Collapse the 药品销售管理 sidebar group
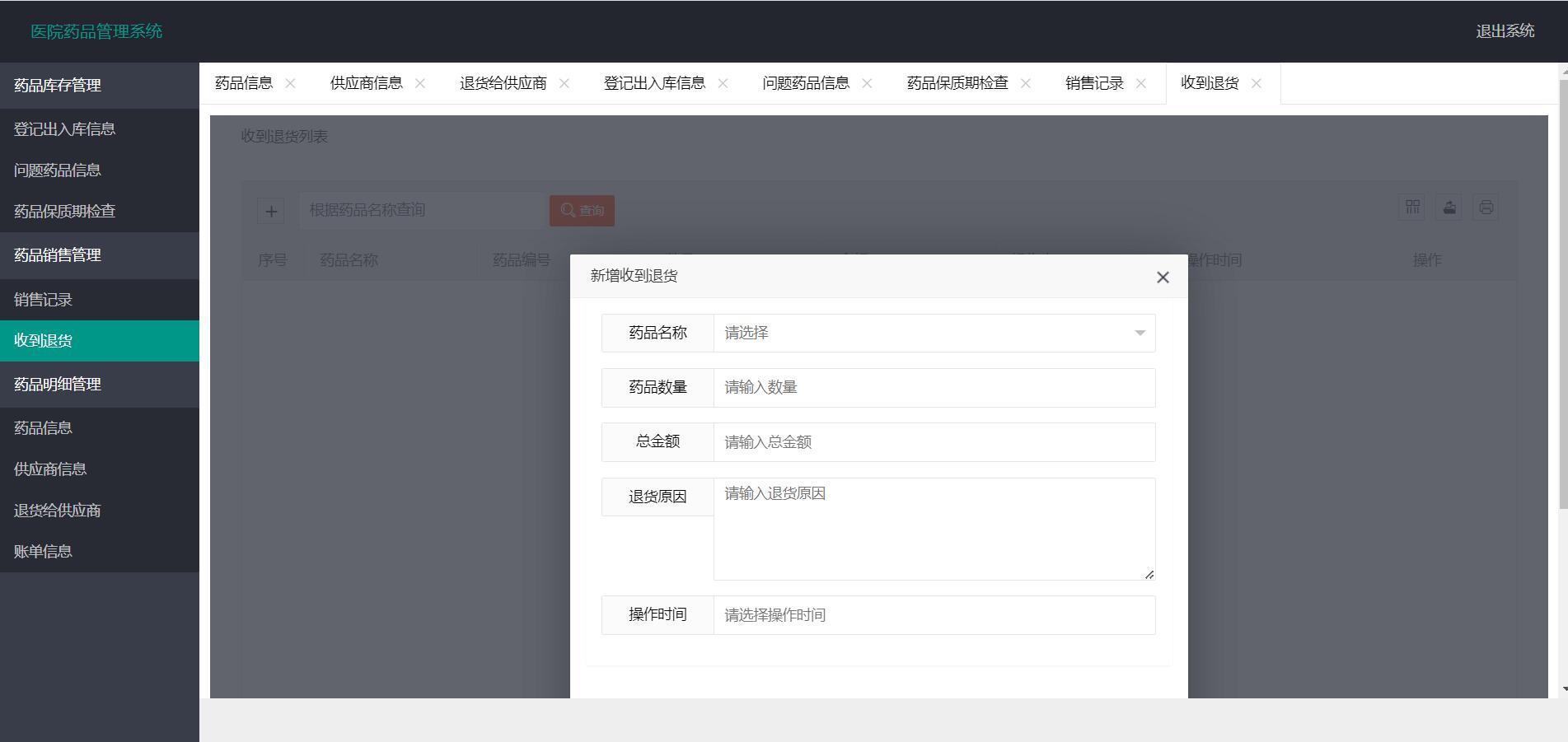1568x742 pixels. (100, 255)
